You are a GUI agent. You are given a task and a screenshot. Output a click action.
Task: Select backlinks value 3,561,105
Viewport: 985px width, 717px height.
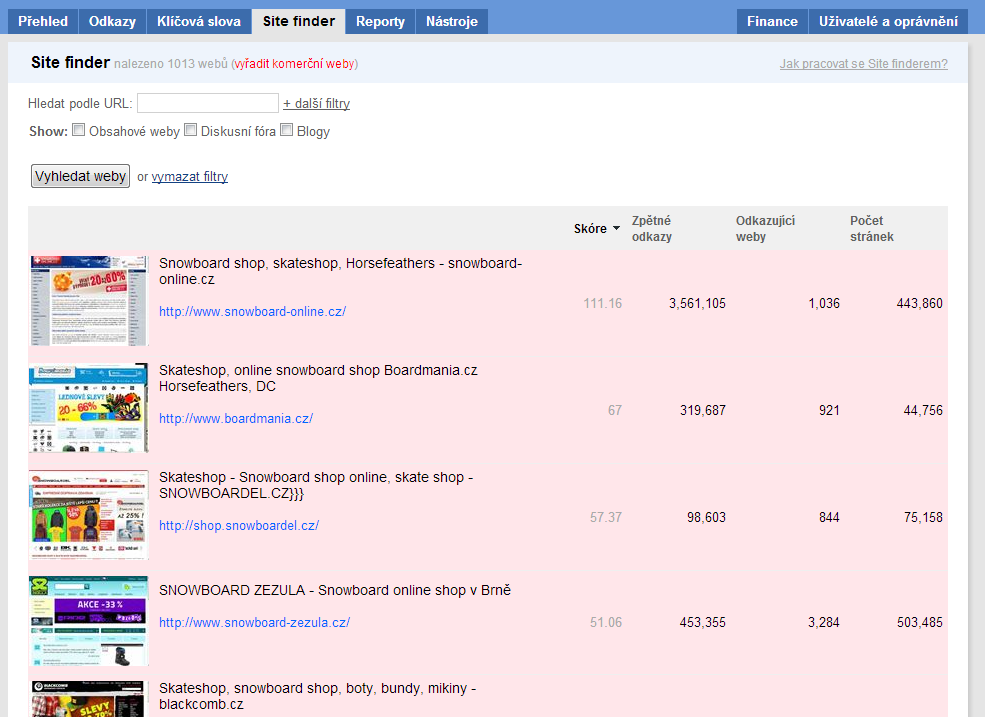697,304
